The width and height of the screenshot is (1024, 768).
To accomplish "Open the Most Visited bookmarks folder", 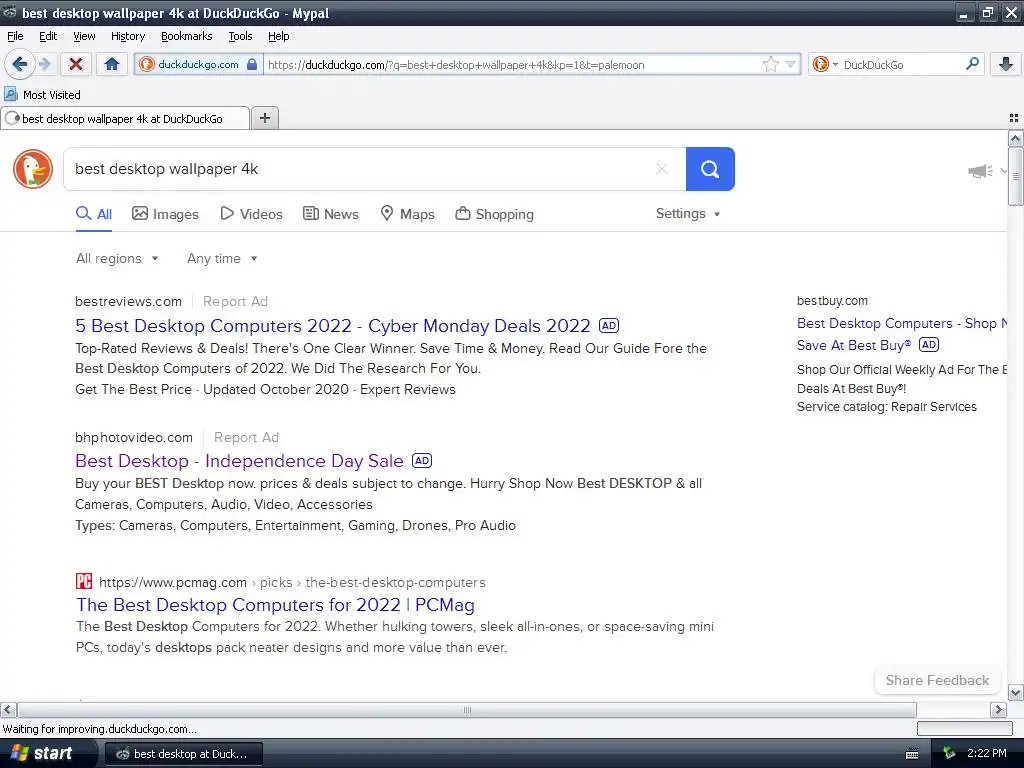I will tap(42, 95).
